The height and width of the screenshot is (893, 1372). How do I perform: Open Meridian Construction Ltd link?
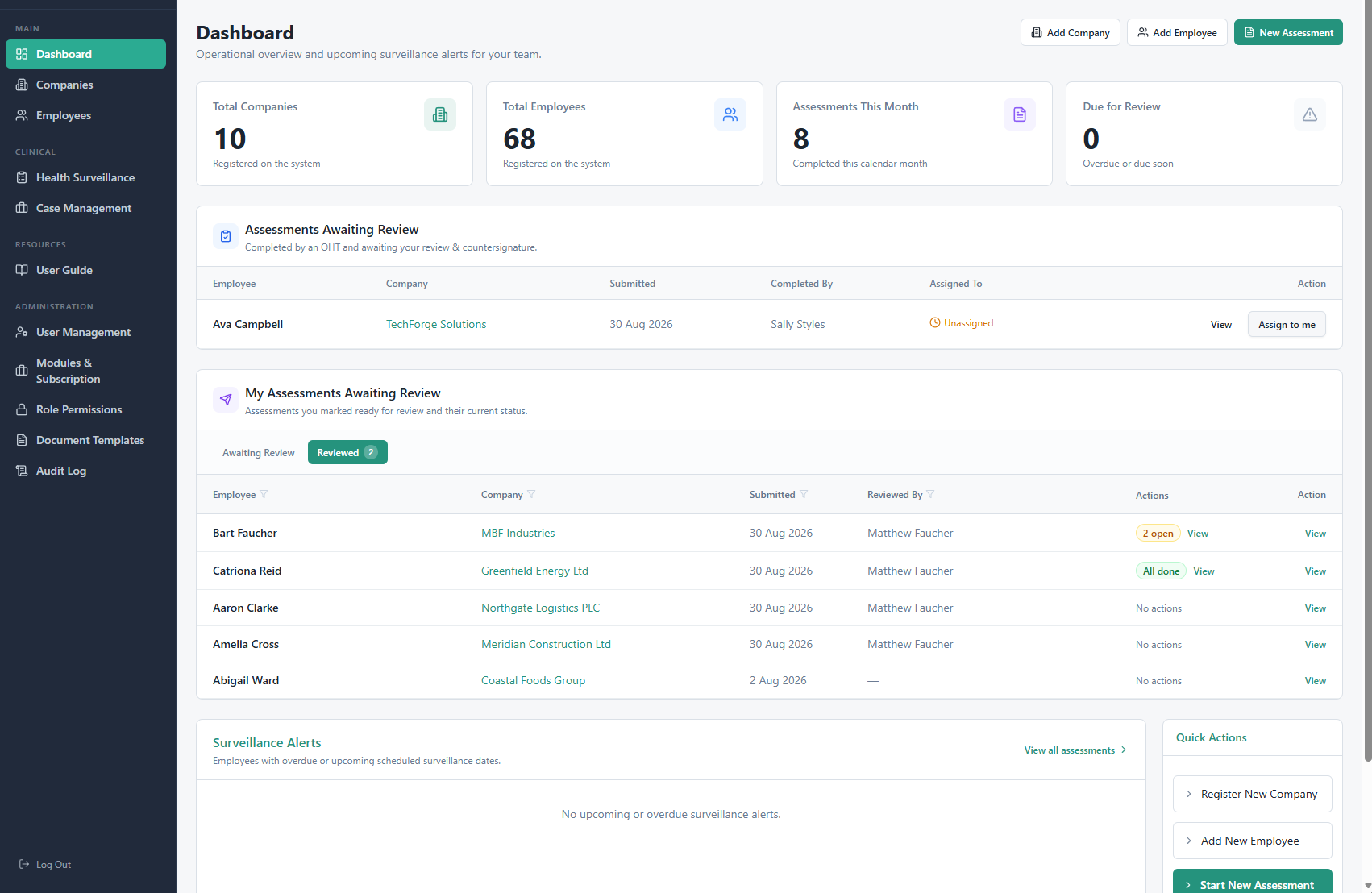pos(546,644)
